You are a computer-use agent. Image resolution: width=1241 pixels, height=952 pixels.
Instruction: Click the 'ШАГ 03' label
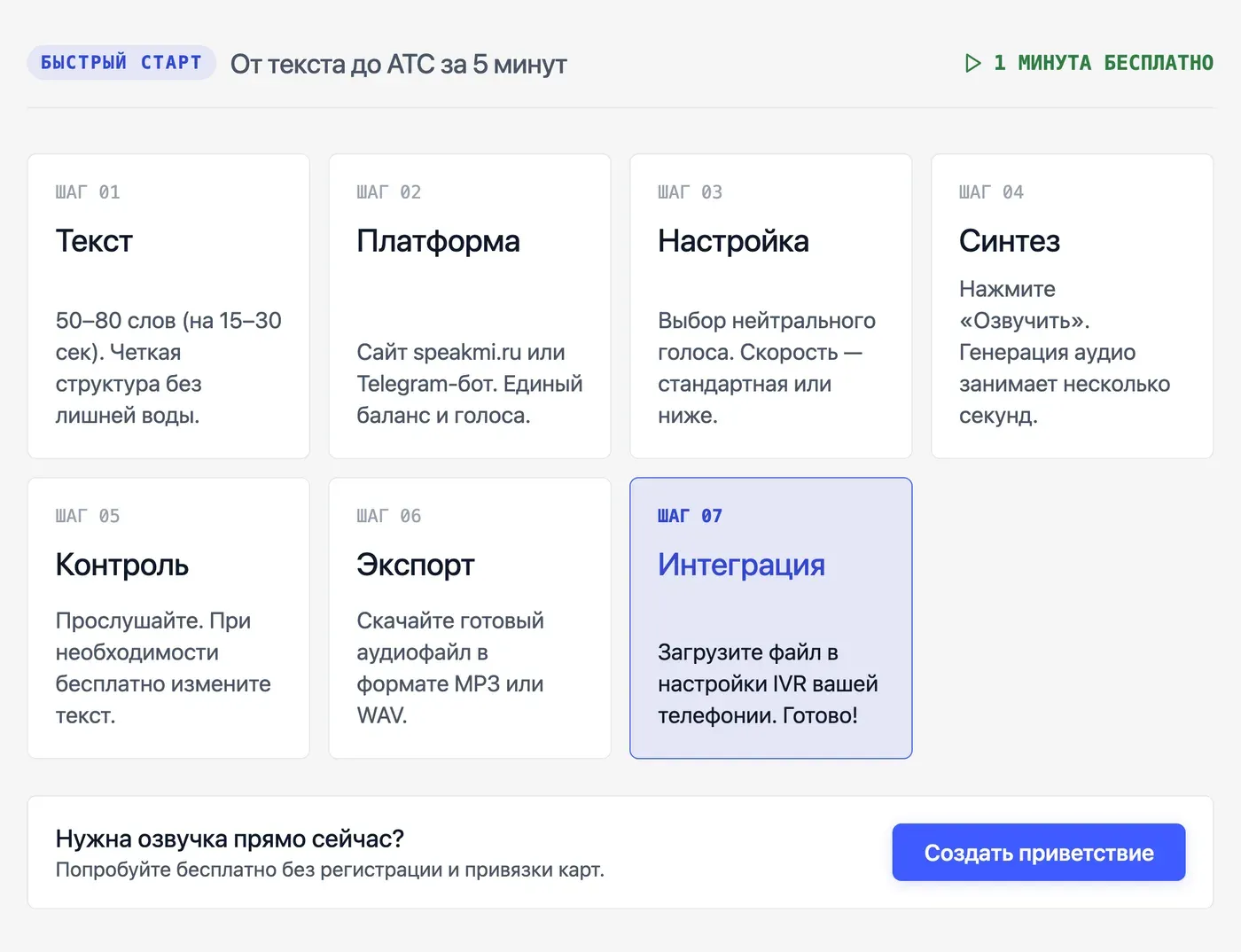[x=691, y=192]
